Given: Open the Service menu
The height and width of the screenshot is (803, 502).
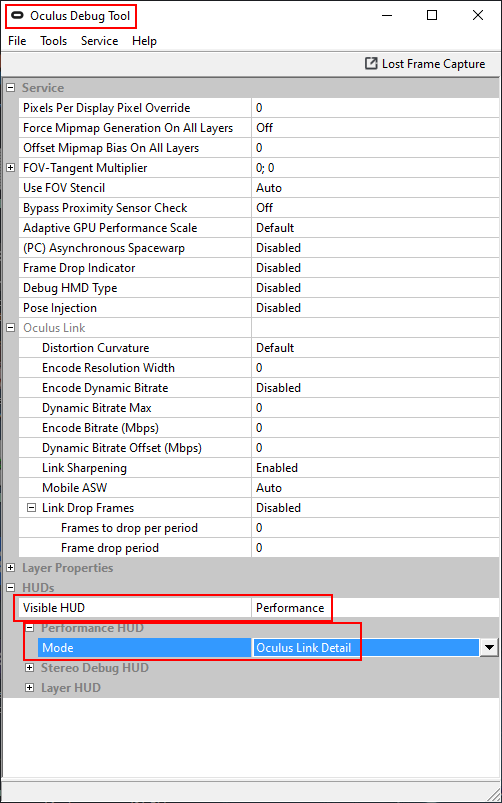Looking at the screenshot, I should pos(99,41).
